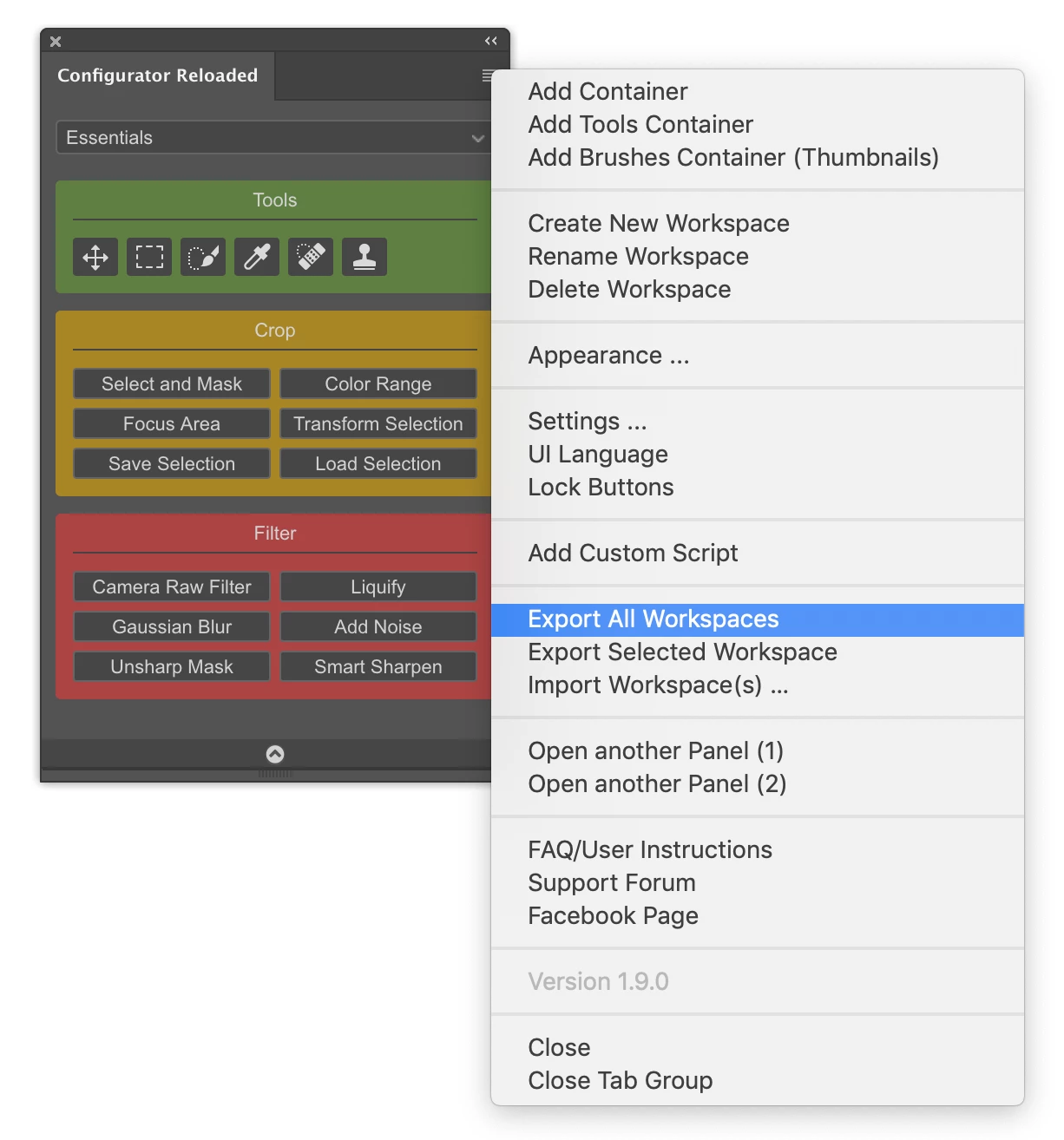Select the Healing Brush bandage icon
Viewport: 1064px width, 1140px height.
pos(311,257)
